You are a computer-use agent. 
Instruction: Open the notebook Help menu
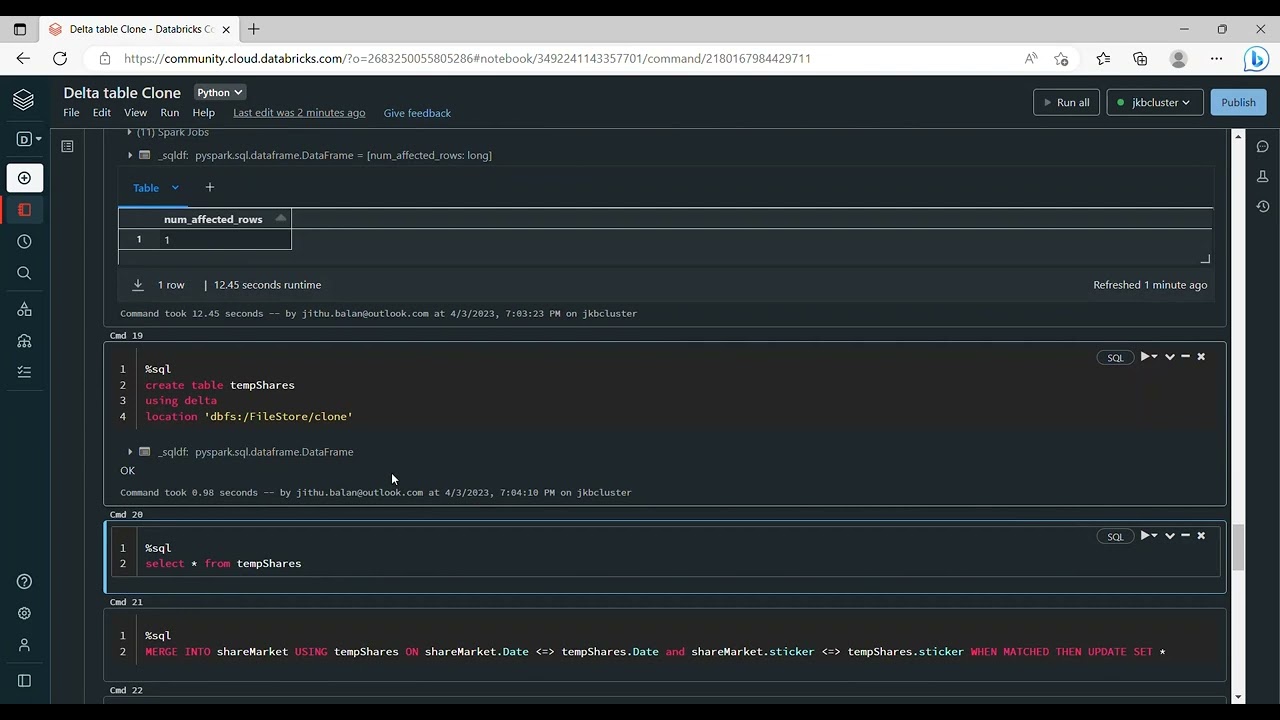[204, 113]
